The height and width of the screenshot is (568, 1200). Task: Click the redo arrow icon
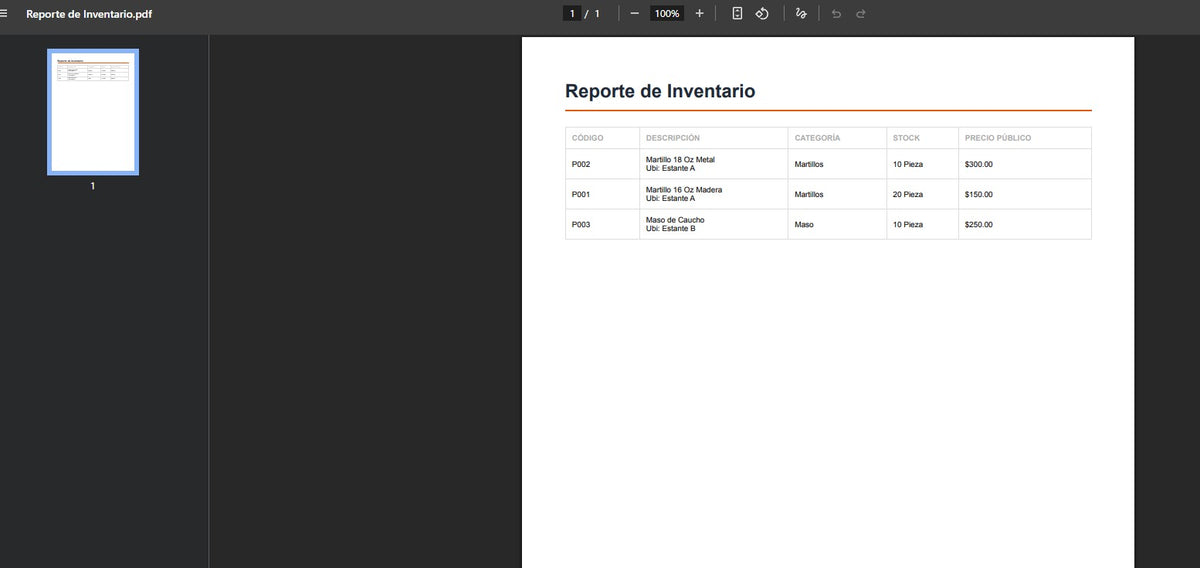click(x=860, y=13)
